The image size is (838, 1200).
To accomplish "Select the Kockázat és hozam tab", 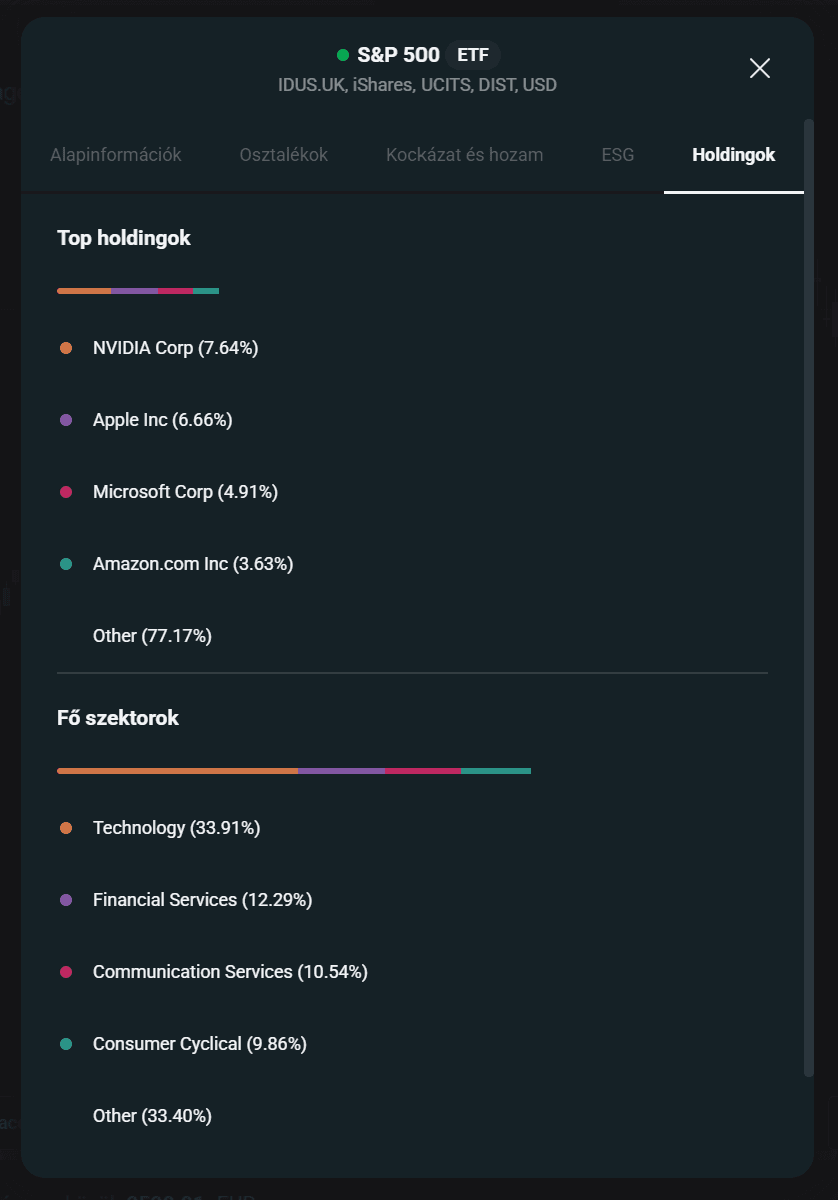I will coord(465,155).
